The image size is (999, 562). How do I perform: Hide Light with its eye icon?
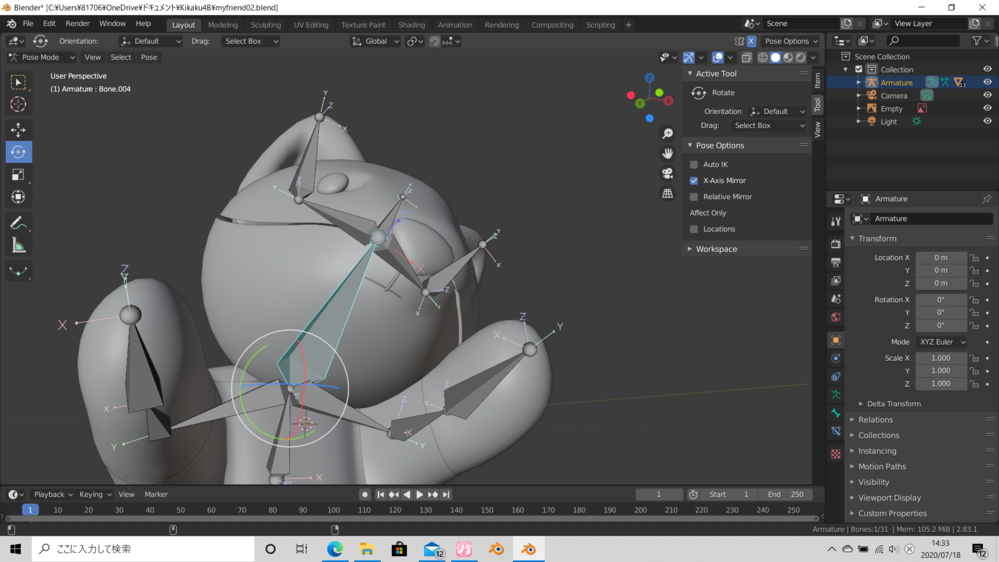[x=987, y=122]
